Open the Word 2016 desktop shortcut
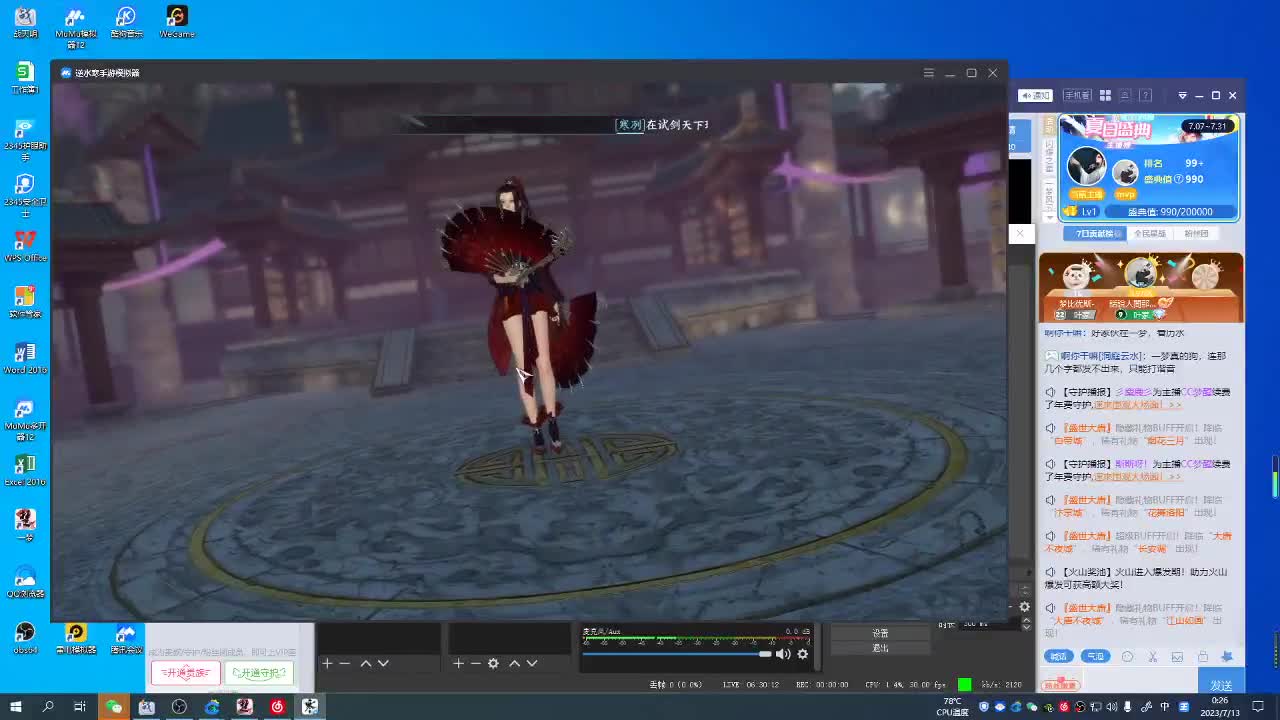The width and height of the screenshot is (1280, 720). tap(25, 358)
